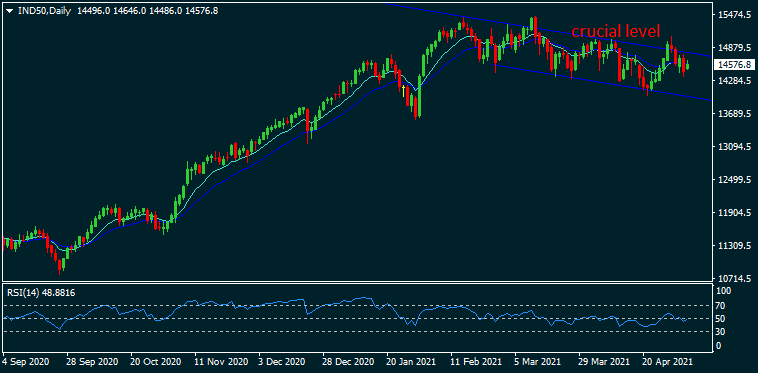Click the 13689.5 price axis label
The image size is (758, 373).
click(x=734, y=114)
